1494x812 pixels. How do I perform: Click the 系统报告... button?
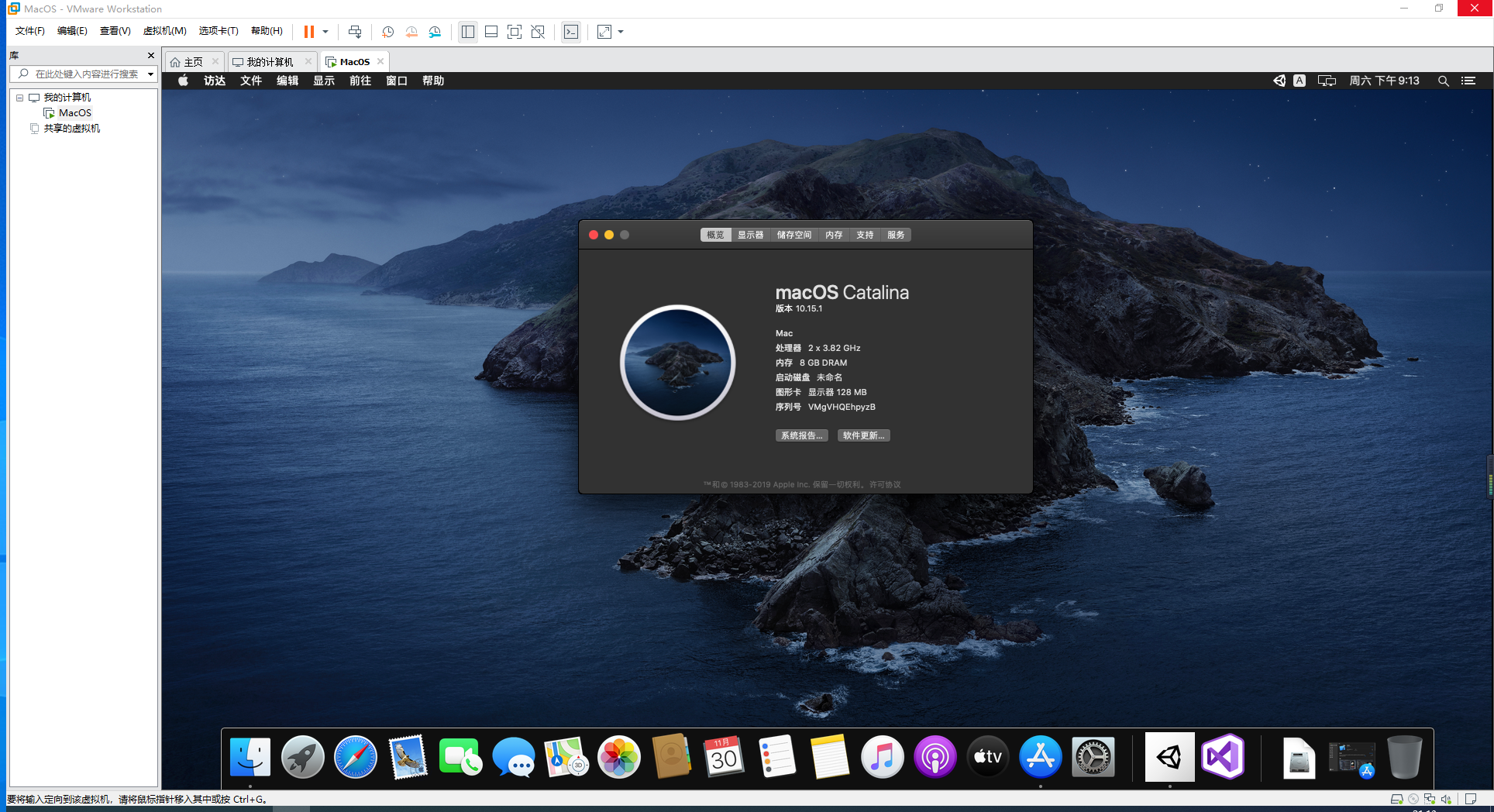coord(802,435)
